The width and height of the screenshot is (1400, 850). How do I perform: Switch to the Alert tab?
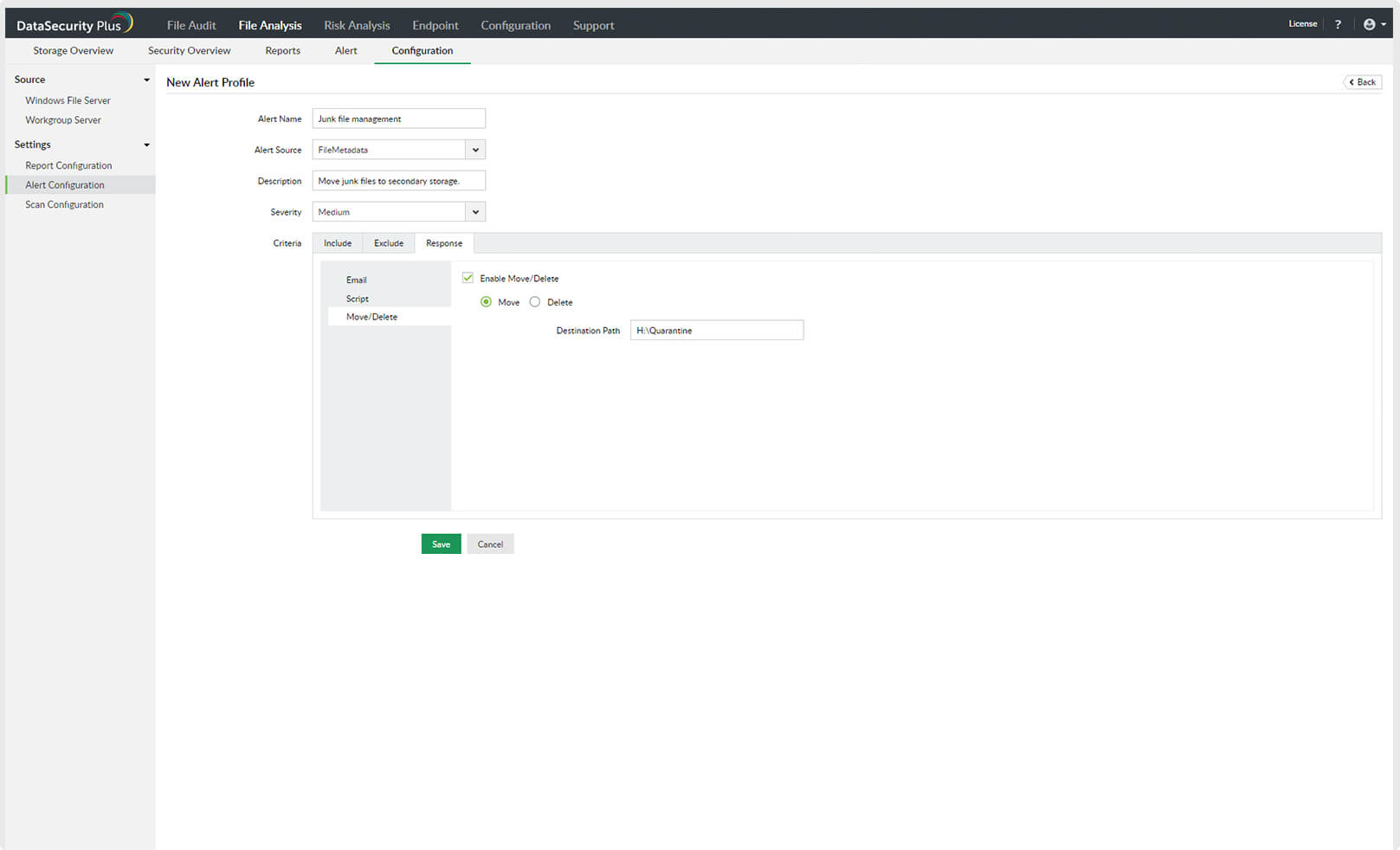[345, 50]
